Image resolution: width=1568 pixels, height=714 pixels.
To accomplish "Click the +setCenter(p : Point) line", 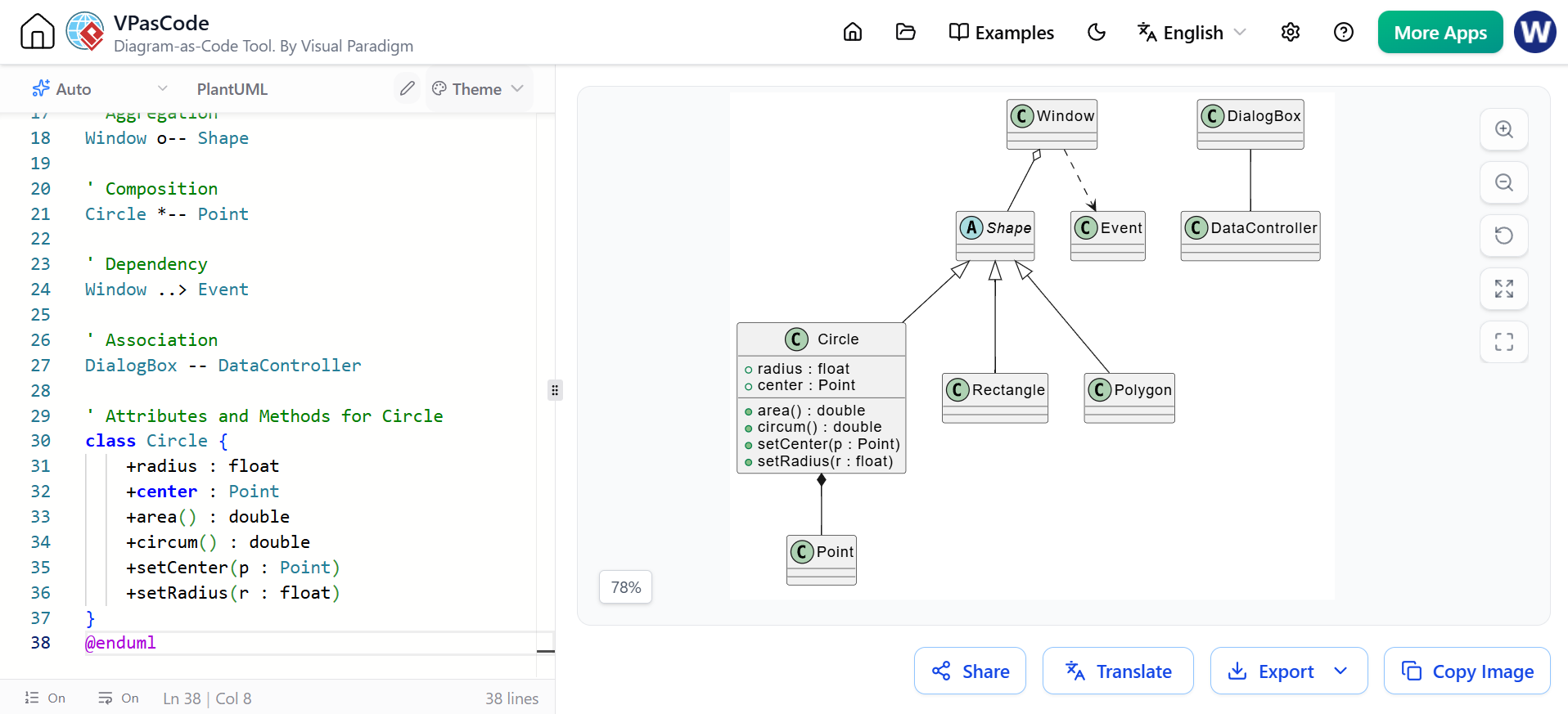I will (x=233, y=568).
